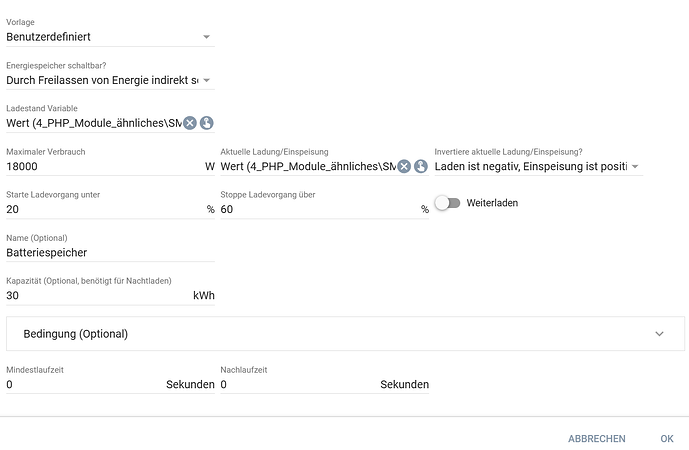
Task: Open variable picker for Ladestand Variable
Action: coord(207,123)
